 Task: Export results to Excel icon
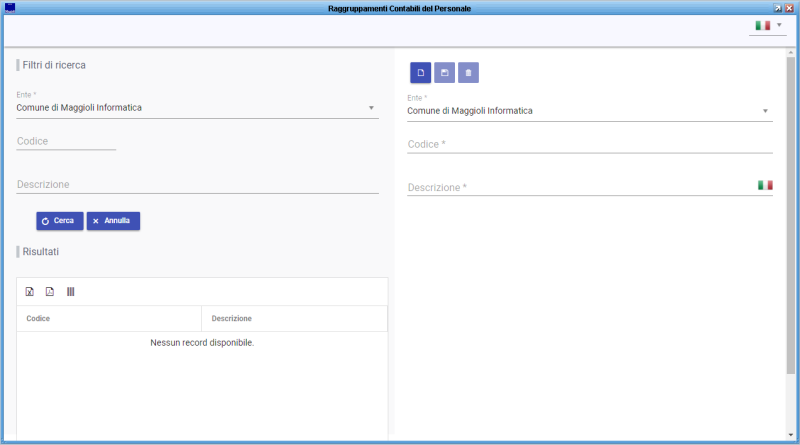[30, 291]
